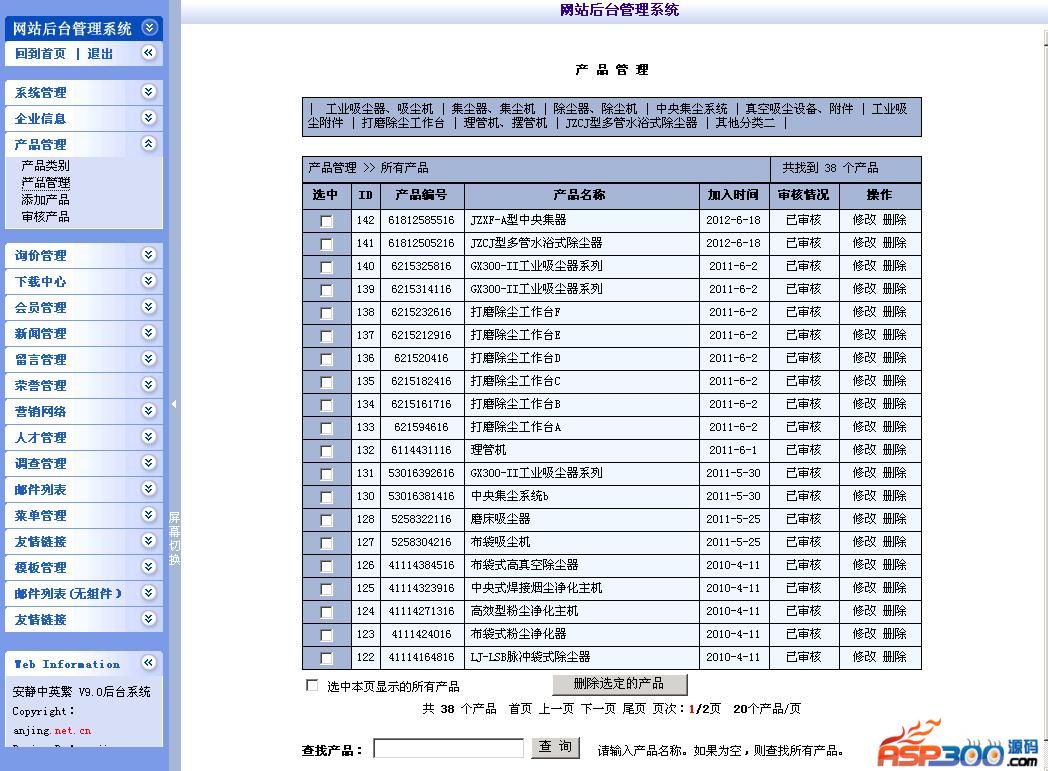
Task: Click 删除 for 磨床吸尘器 row
Action: tap(894, 519)
